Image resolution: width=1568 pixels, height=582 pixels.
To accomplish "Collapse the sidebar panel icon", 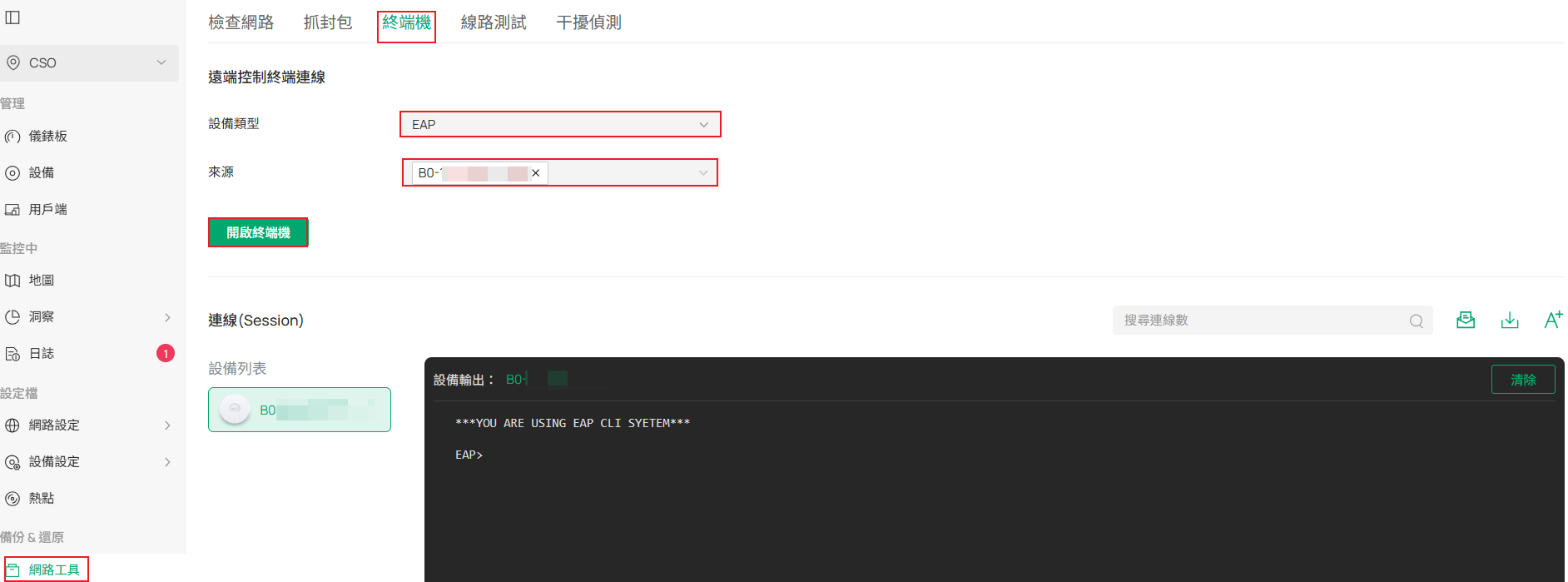I will click(x=12, y=17).
